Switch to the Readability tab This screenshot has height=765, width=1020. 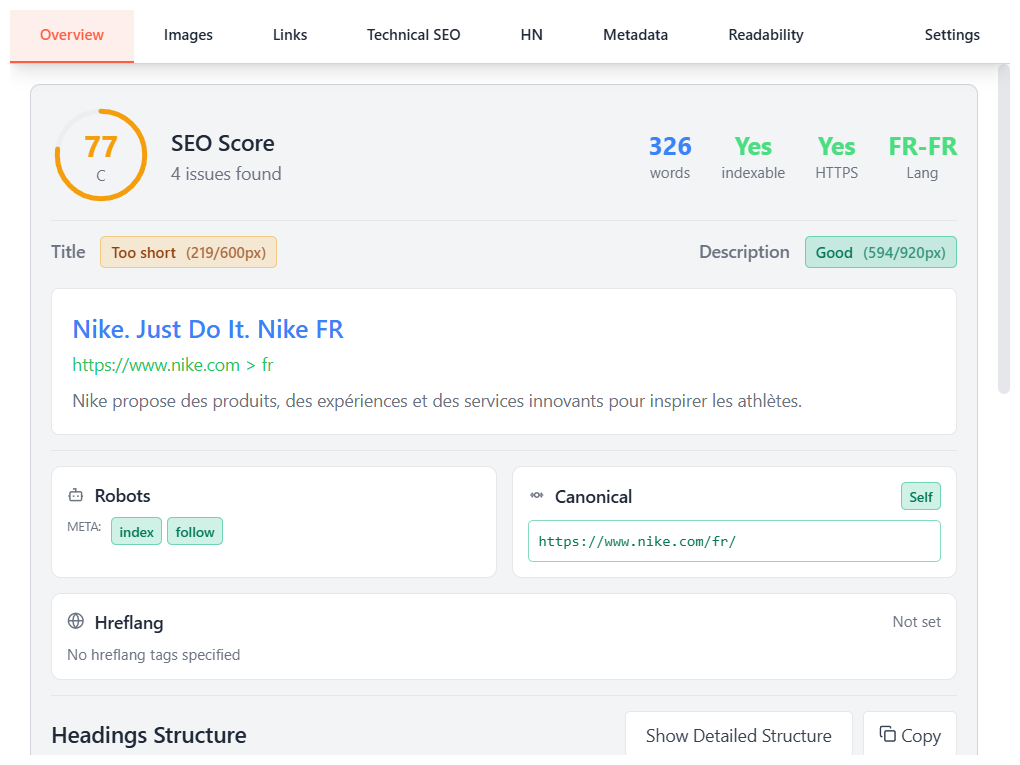point(765,35)
